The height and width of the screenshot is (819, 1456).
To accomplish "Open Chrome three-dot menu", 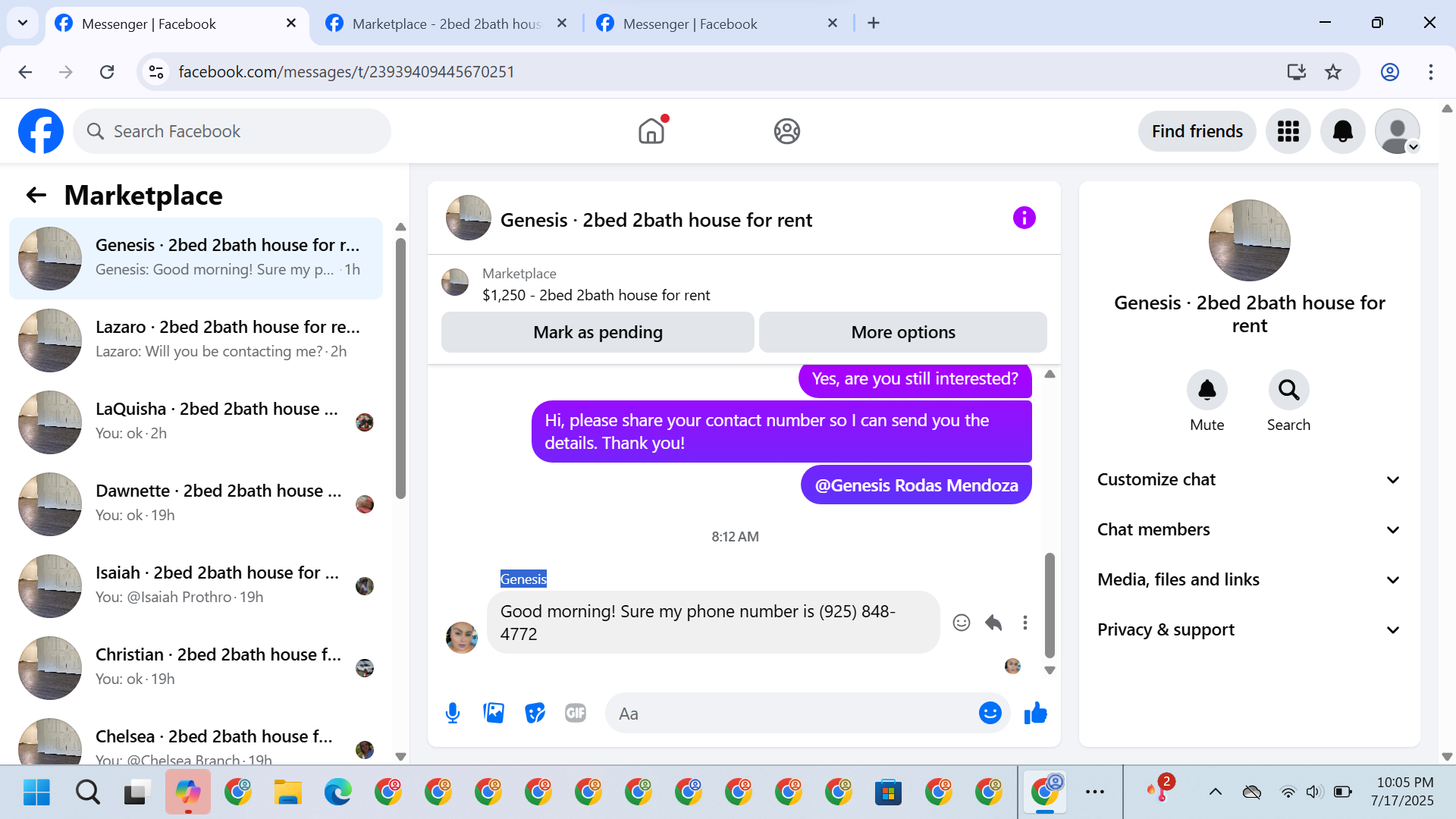I will (1431, 72).
